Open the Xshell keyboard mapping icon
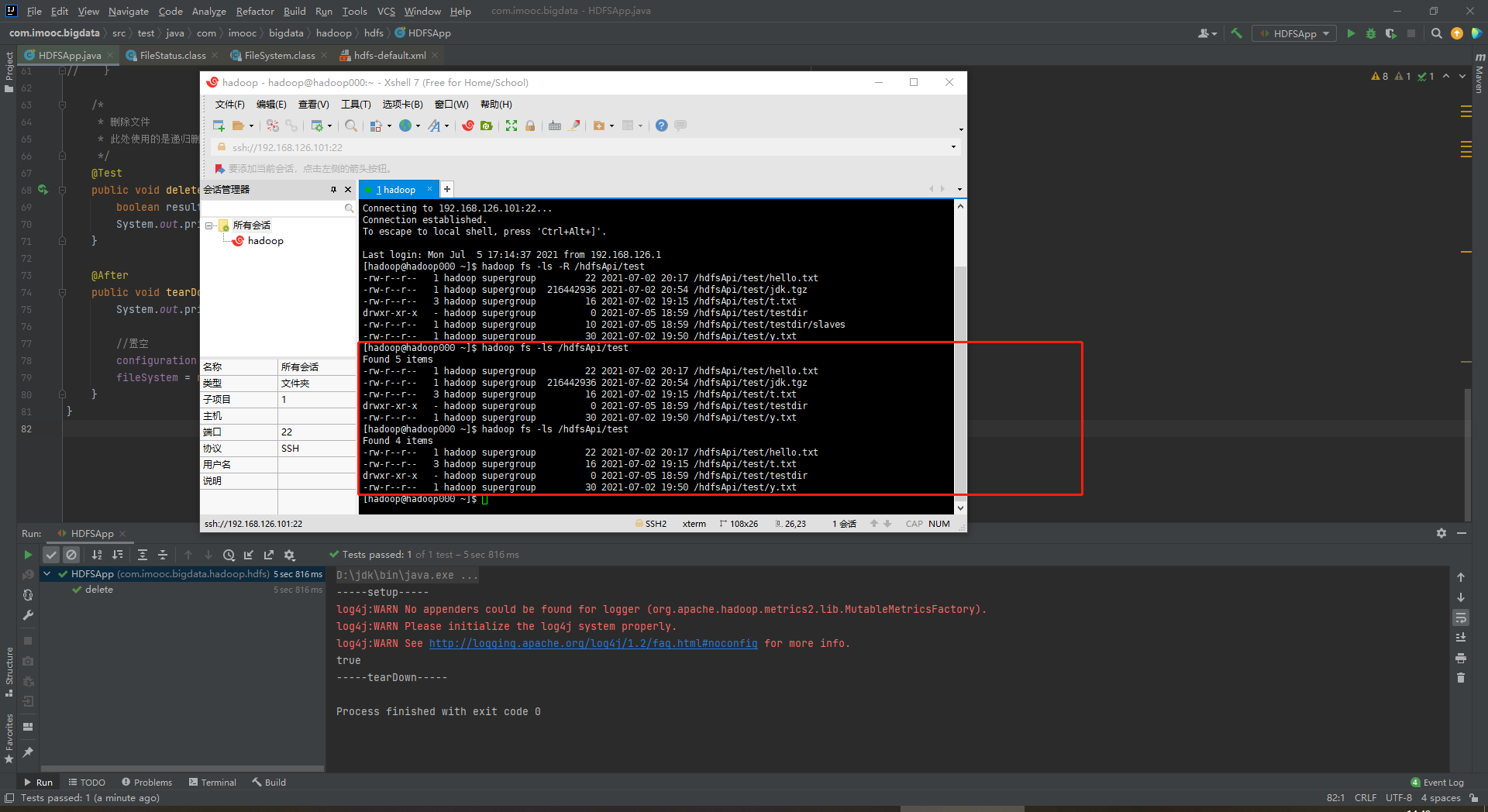This screenshot has width=1488, height=812. click(555, 126)
